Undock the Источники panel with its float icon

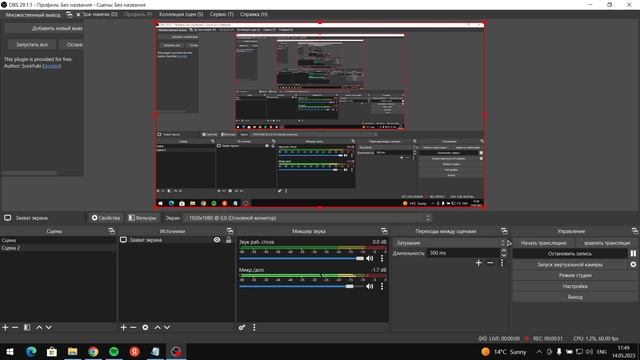[230, 231]
